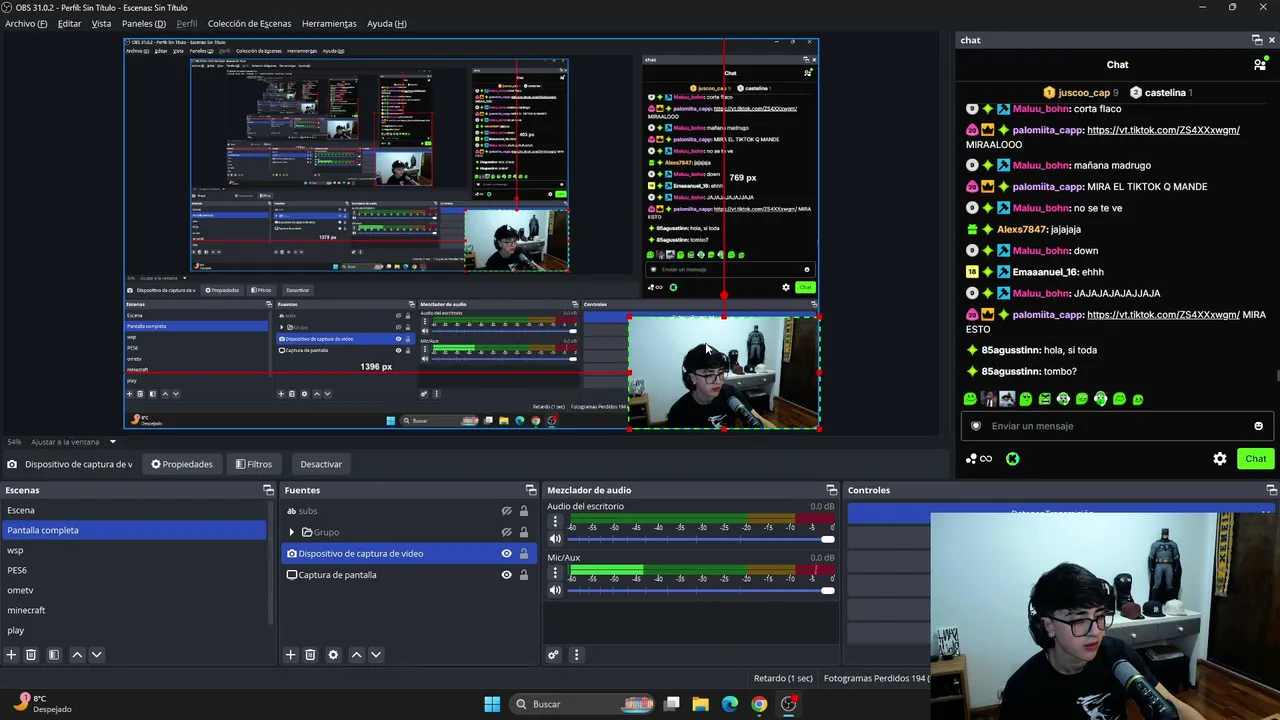Open Audio del escritorio options menu
This screenshot has width=1280, height=720.
click(x=555, y=522)
